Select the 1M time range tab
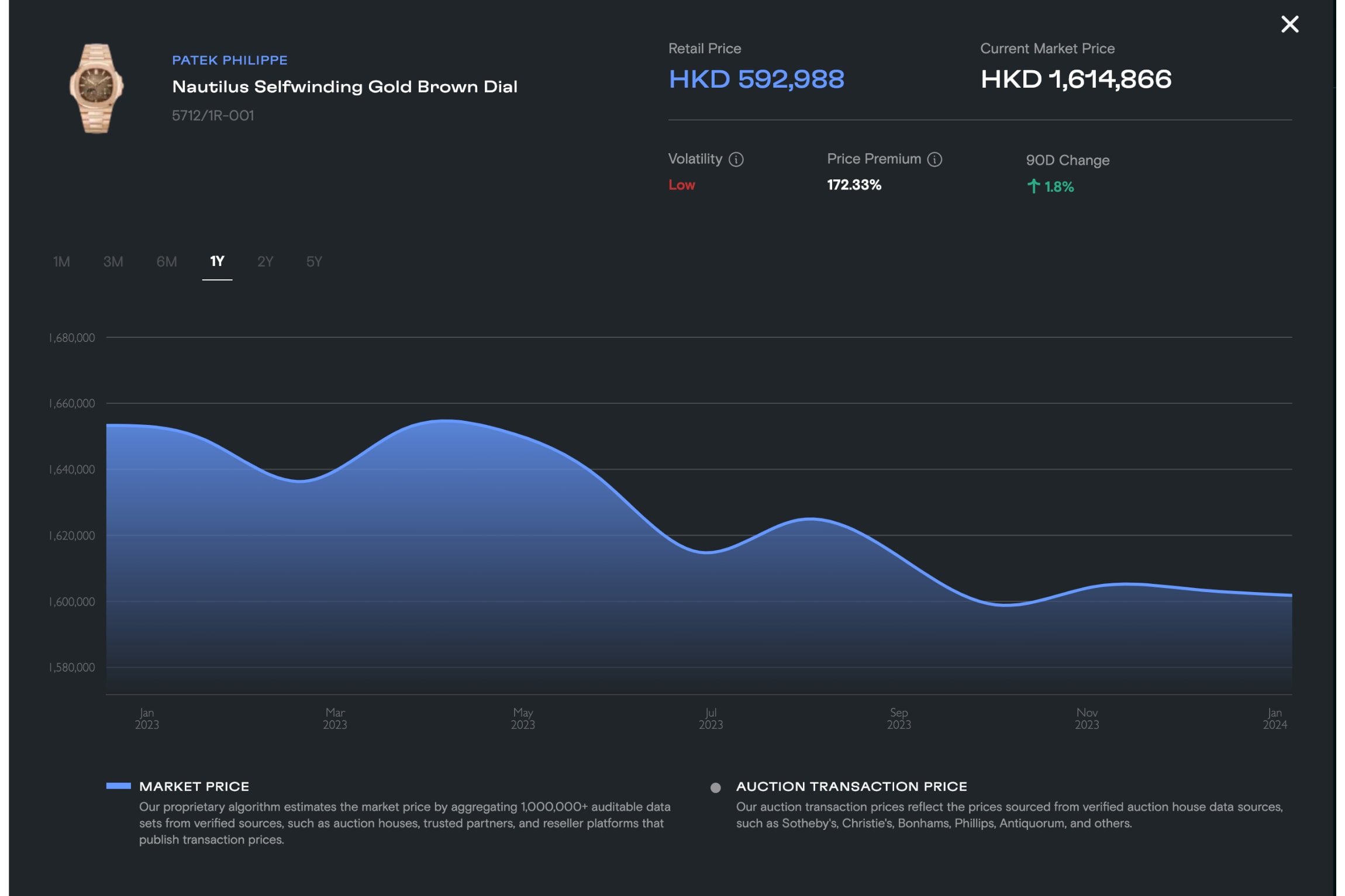Viewport: 1345px width, 896px height. tap(61, 261)
